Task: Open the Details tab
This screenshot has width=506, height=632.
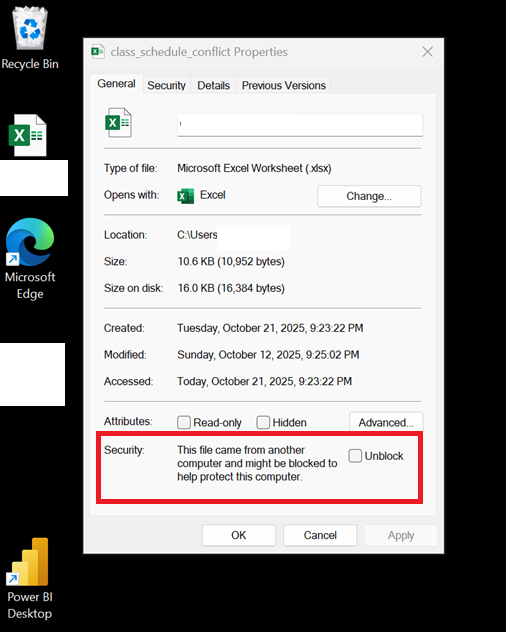Action: pyautogui.click(x=213, y=85)
